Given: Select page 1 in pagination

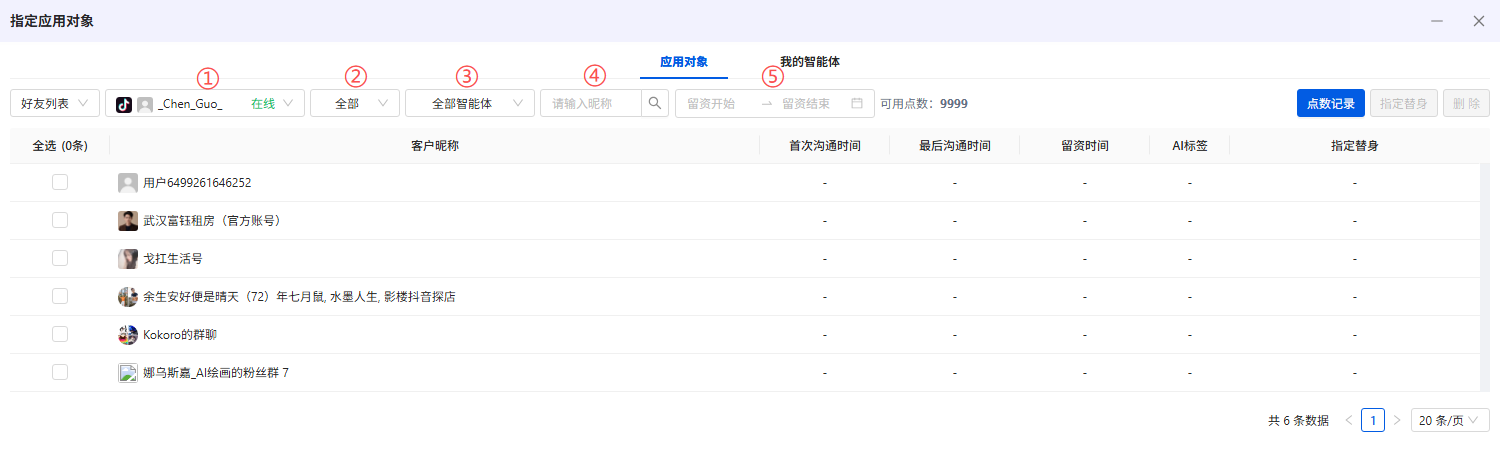Looking at the screenshot, I should 1373,420.
